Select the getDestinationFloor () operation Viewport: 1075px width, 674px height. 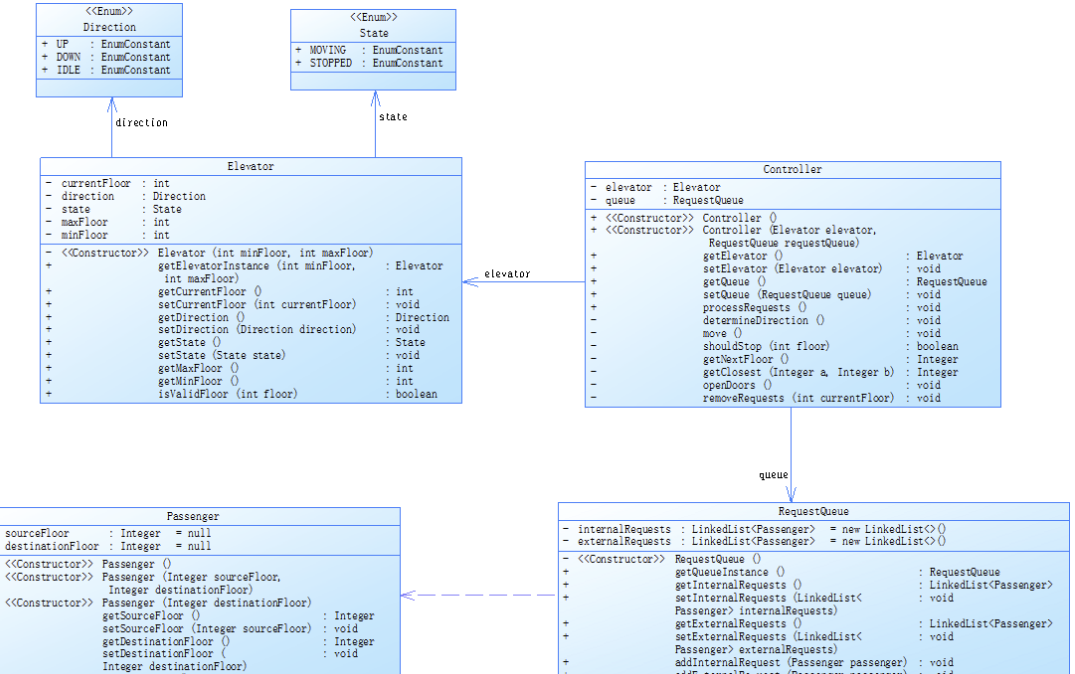[239, 642]
